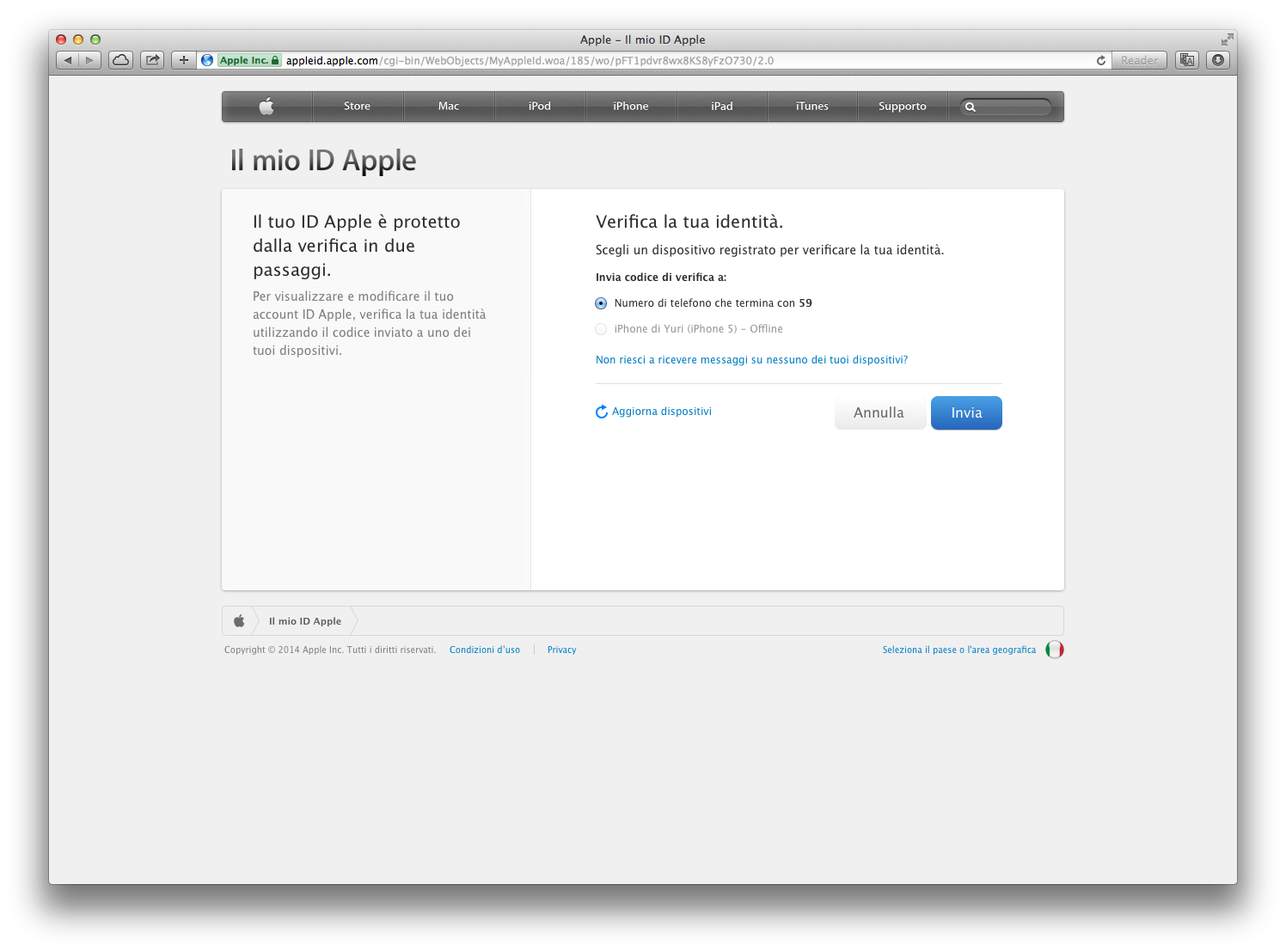Viewport: 1286px width, 952px height.
Task: Focus the Safari address field URL
Action: click(x=530, y=60)
